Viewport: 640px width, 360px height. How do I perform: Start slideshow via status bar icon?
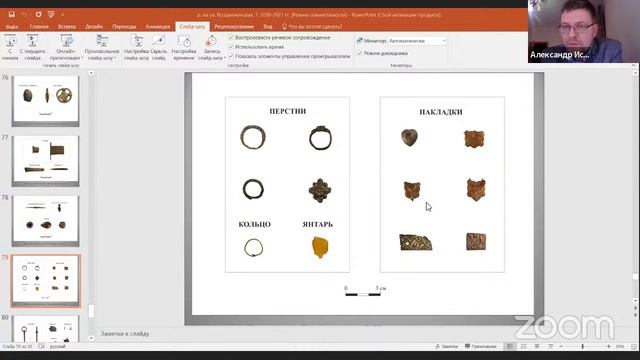coord(550,346)
